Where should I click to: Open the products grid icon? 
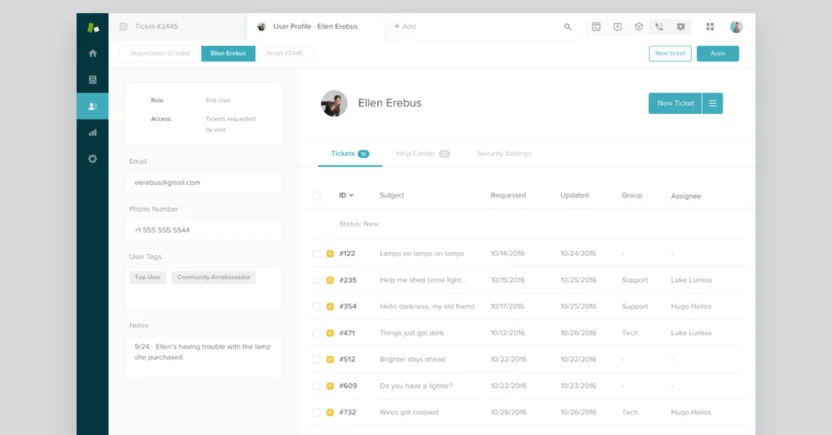click(710, 27)
